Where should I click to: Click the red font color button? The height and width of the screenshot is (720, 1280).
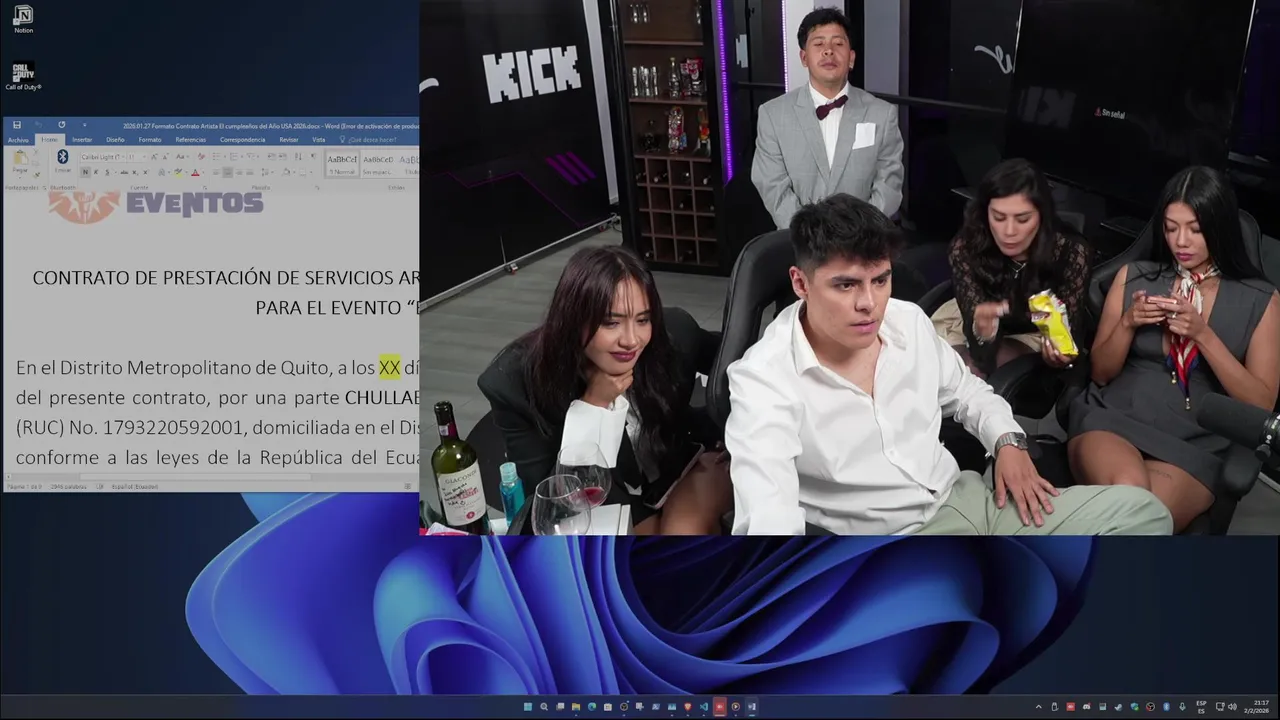195,172
